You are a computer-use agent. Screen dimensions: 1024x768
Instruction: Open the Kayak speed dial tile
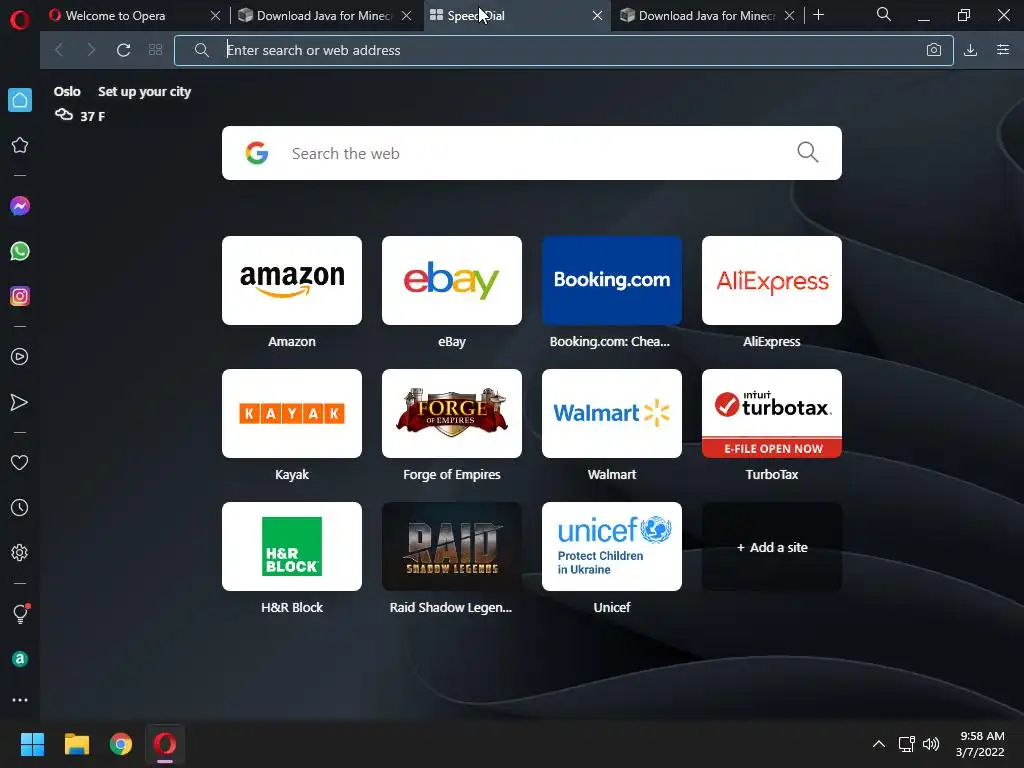tap(292, 413)
